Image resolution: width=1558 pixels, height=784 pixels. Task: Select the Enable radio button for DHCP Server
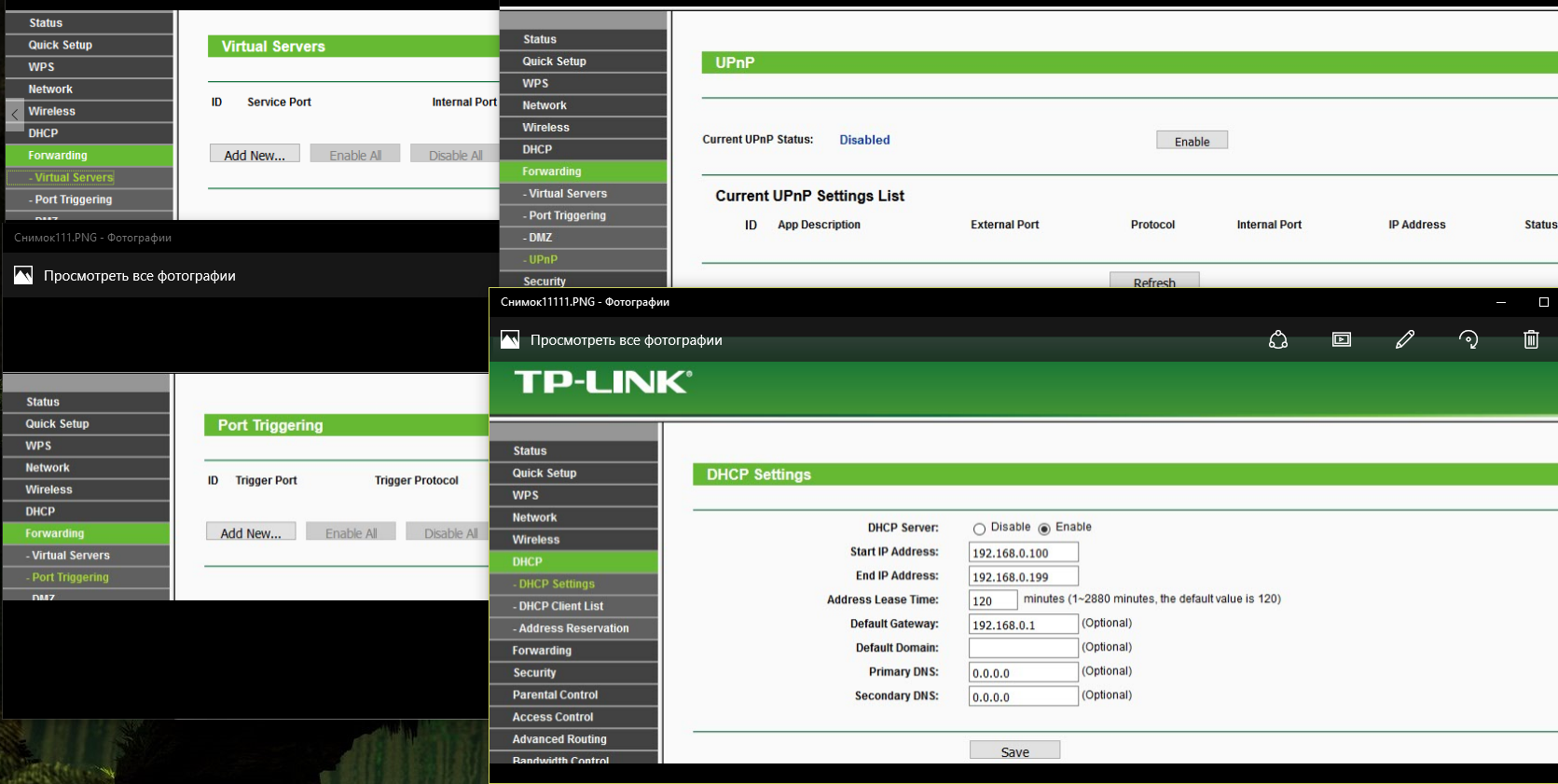1044,529
